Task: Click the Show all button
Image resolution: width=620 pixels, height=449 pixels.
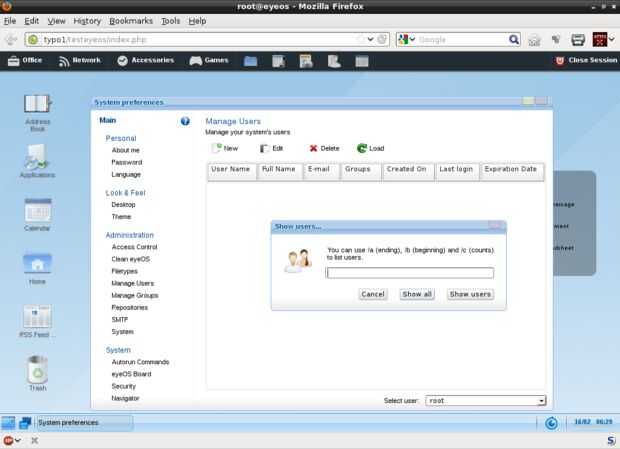Action: (x=417, y=294)
